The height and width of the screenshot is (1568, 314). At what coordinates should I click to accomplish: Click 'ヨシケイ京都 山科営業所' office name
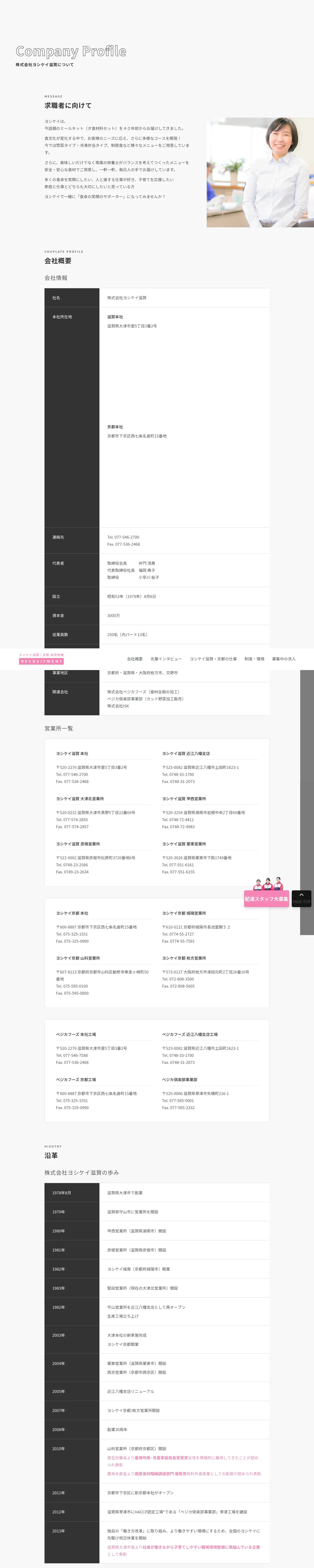tap(78, 958)
